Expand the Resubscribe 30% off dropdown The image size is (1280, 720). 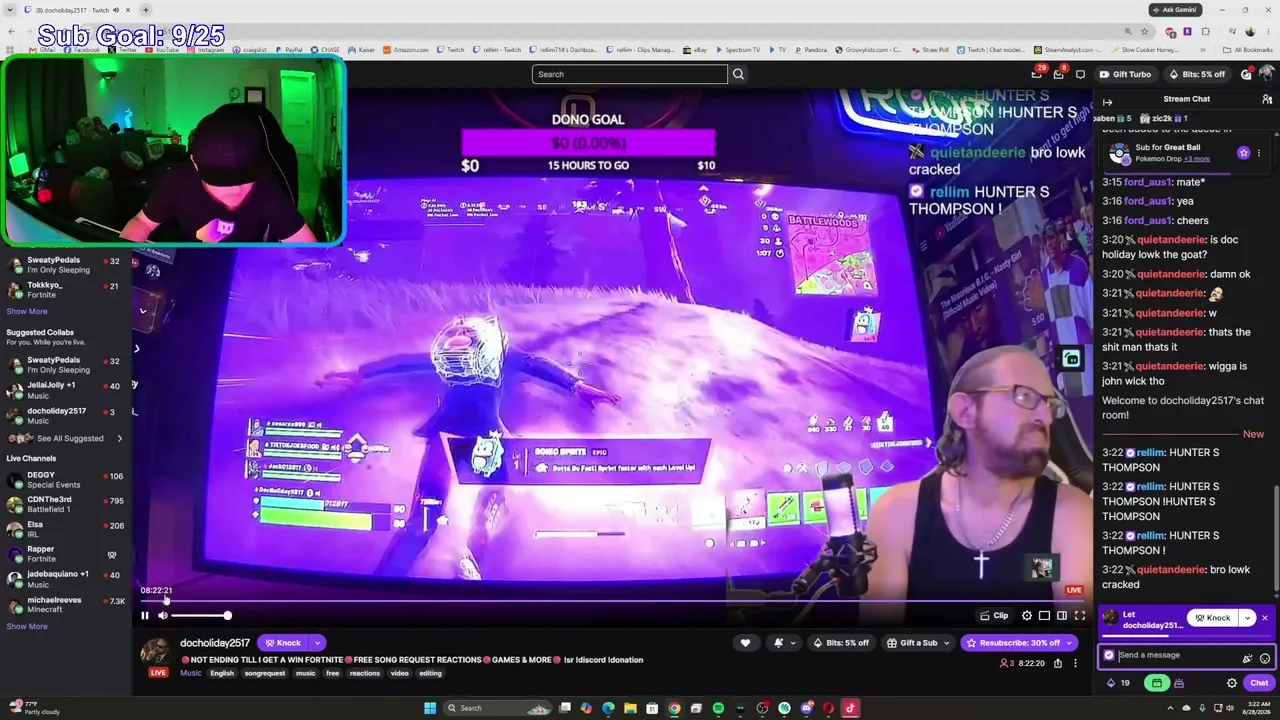tap(1069, 643)
